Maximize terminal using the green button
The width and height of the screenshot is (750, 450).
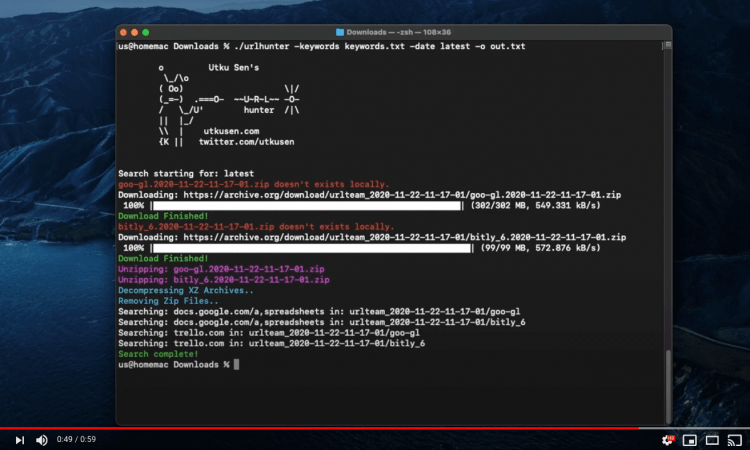pos(145,32)
